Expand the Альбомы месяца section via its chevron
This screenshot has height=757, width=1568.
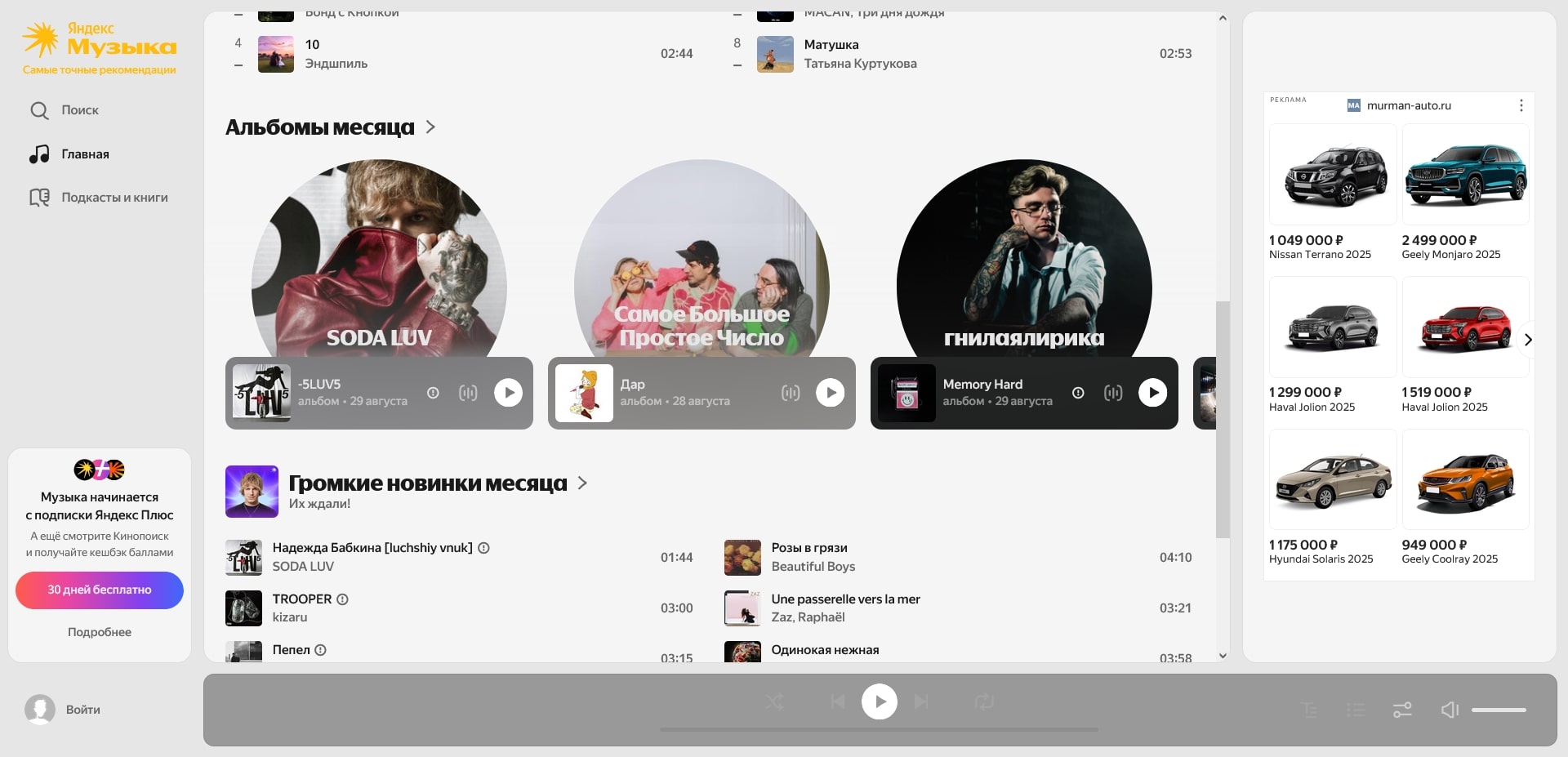tap(430, 127)
